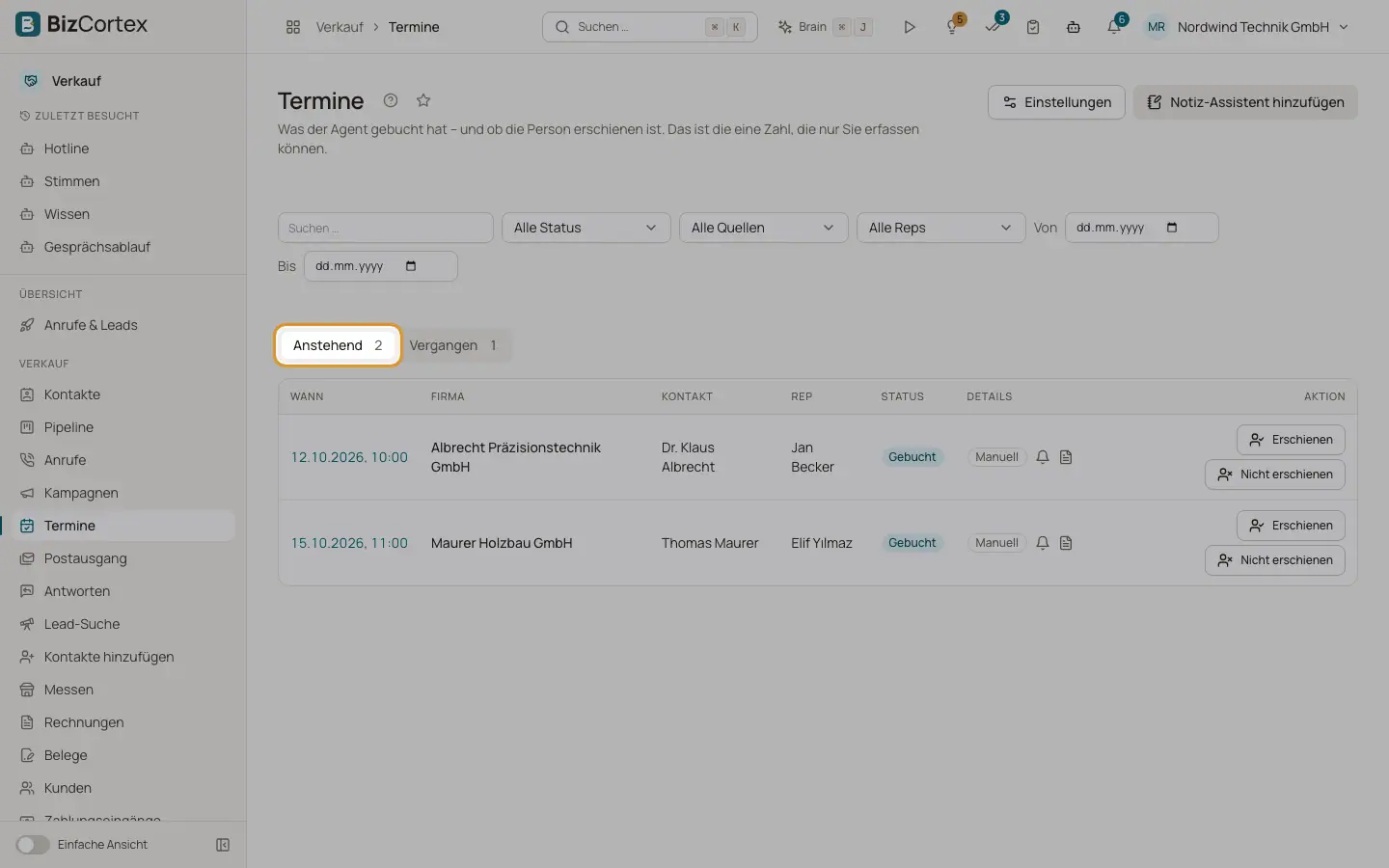Image resolution: width=1389 pixels, height=868 pixels.
Task: Click reminder bell in Maurer Holzbau row
Action: pos(1043,543)
